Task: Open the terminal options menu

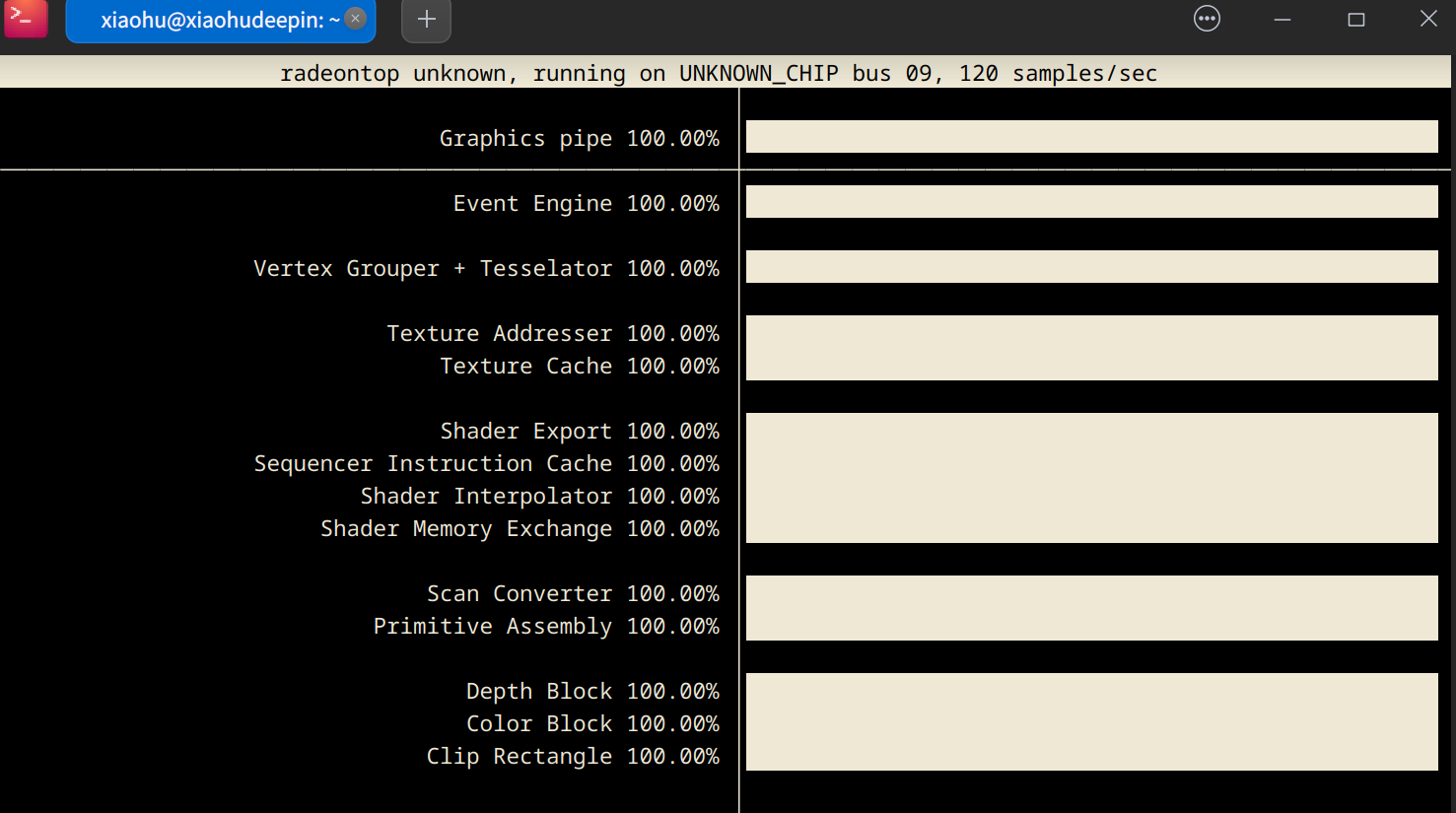Action: (x=1207, y=19)
